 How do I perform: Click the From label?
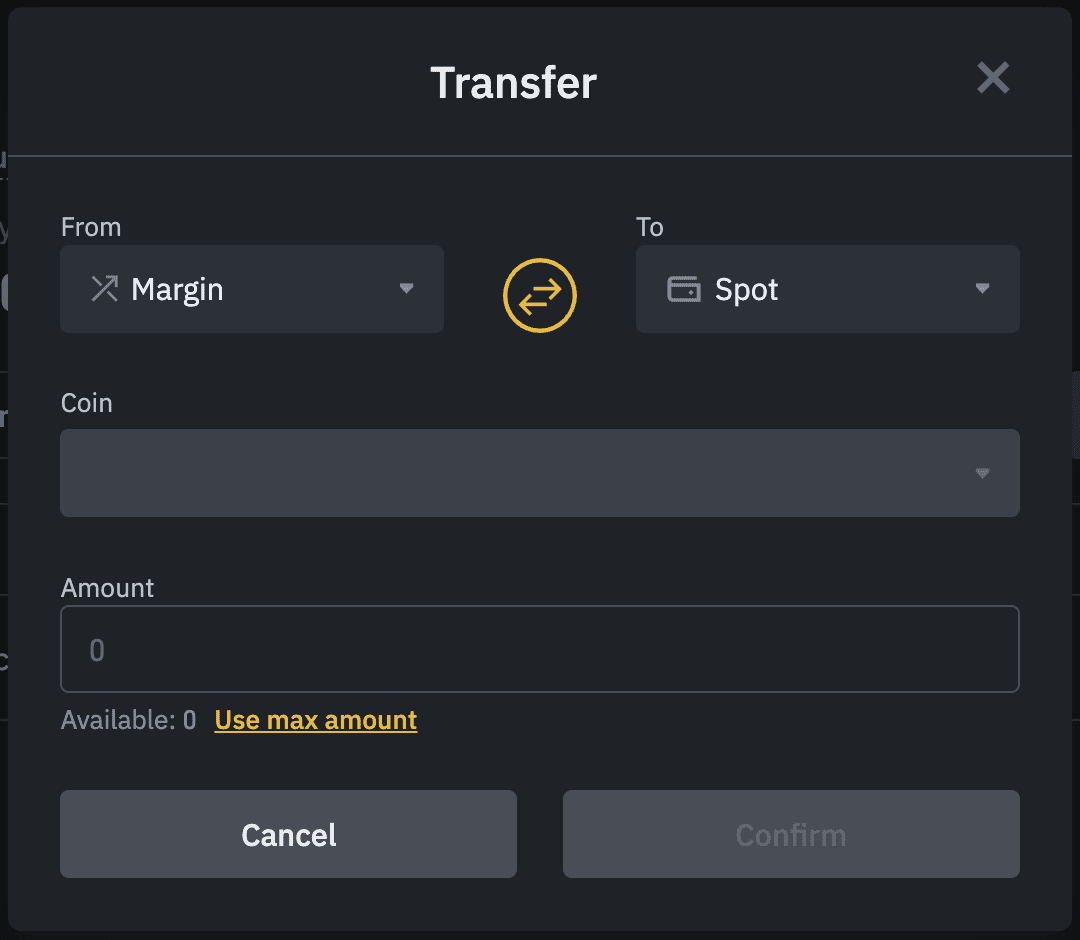91,227
